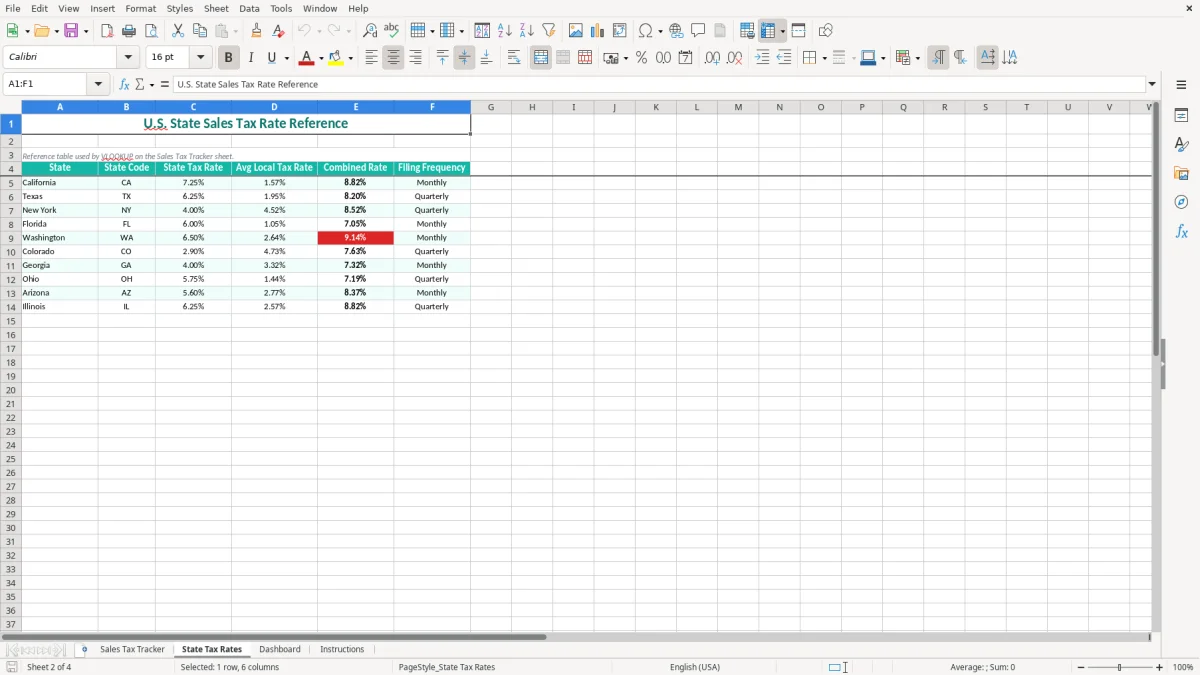
Task: Clear direct formatting icon
Action: tap(278, 31)
